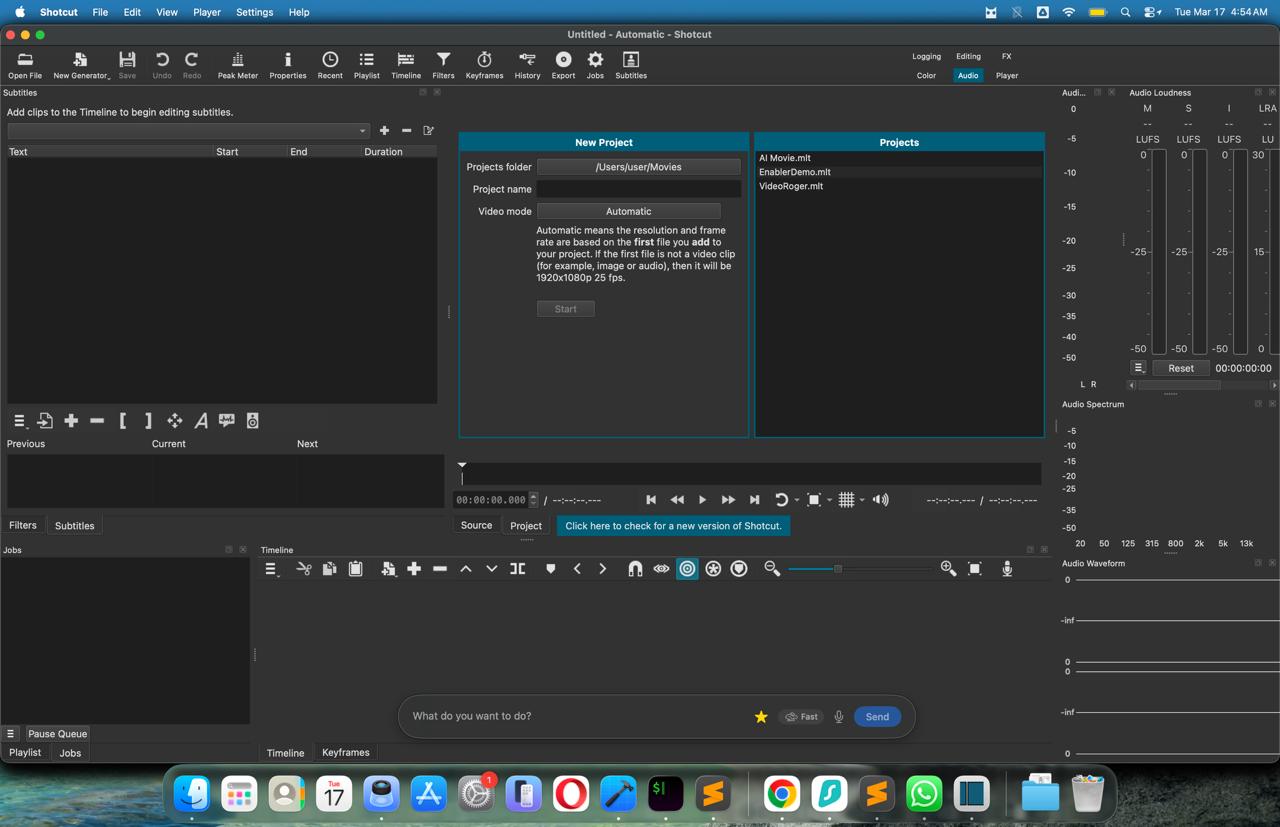Switch to the Editing layout
The height and width of the screenshot is (827, 1280).
pos(968,56)
